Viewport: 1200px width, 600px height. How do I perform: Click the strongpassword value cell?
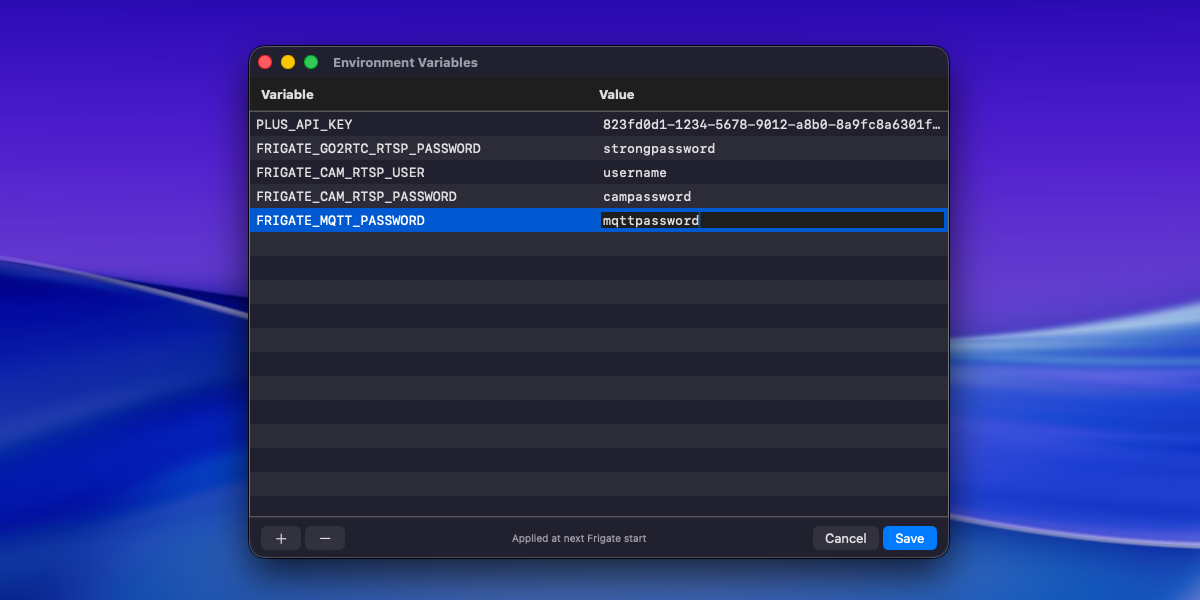pyautogui.click(x=659, y=148)
